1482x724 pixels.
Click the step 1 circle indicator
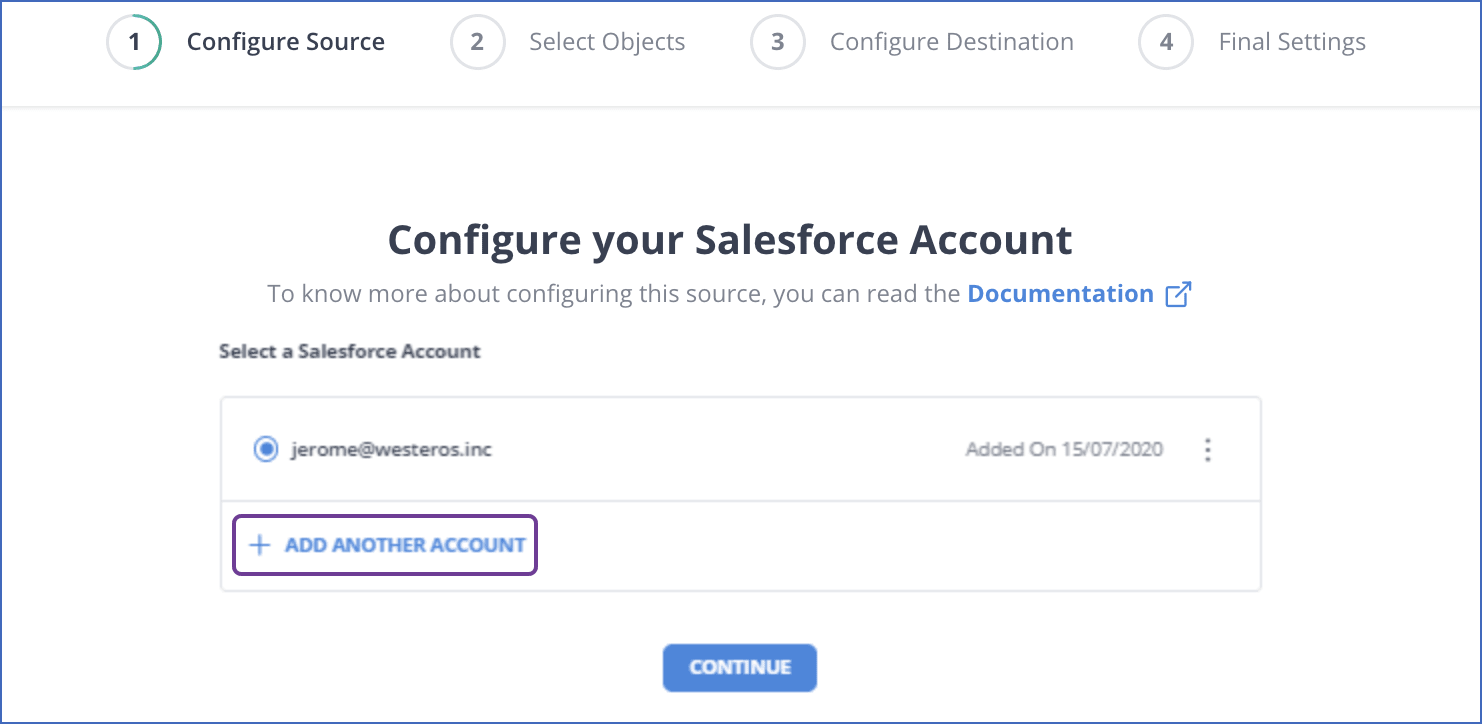point(134,42)
